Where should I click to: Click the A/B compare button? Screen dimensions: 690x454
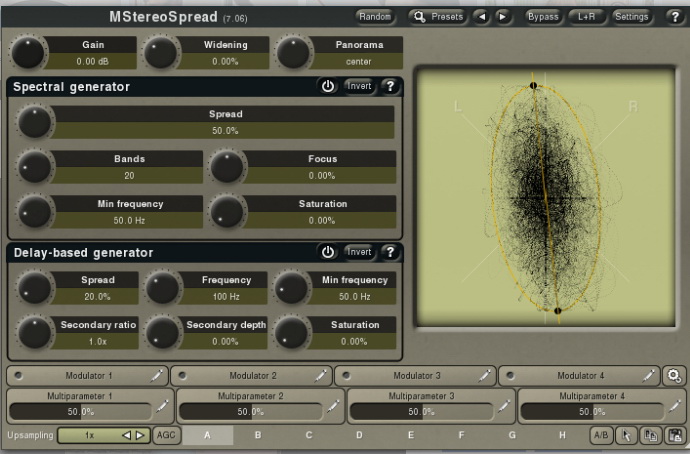coord(601,435)
